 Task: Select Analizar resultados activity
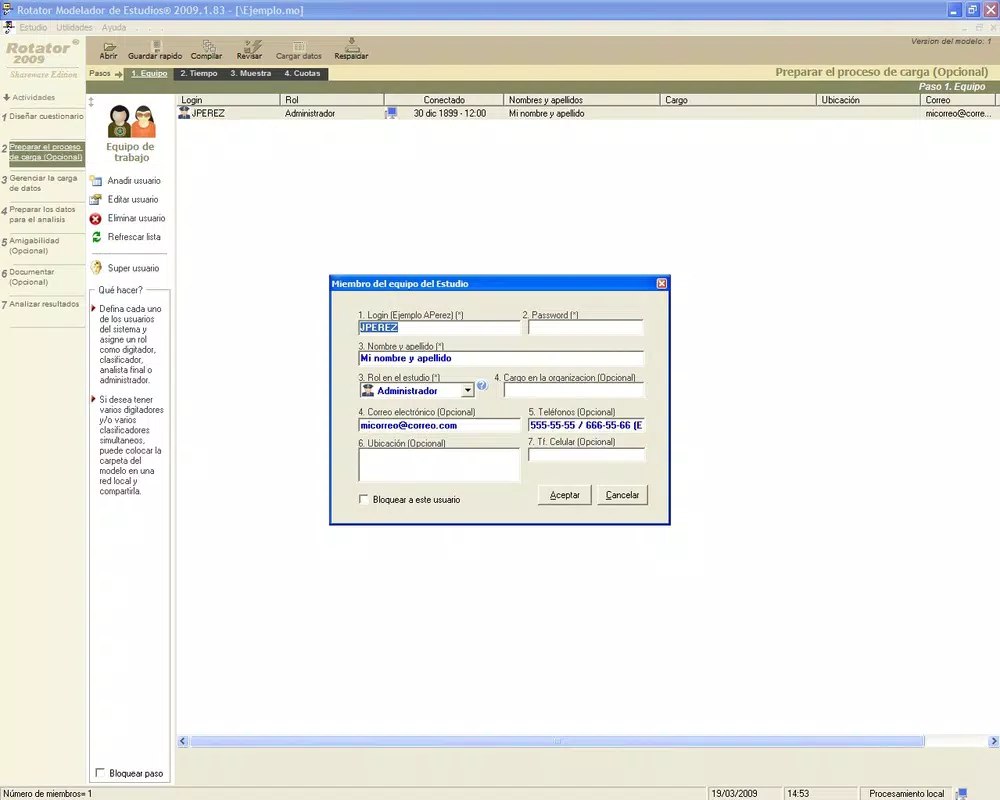pos(44,304)
